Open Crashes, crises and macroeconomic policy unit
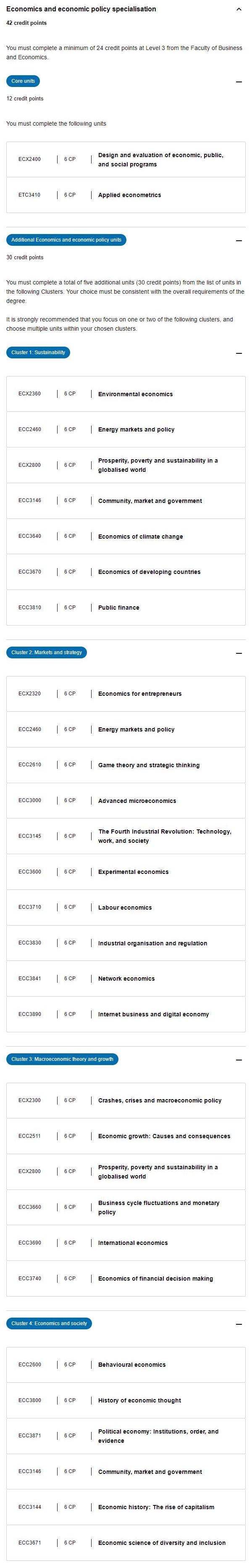252x1568 pixels. 126,1100
